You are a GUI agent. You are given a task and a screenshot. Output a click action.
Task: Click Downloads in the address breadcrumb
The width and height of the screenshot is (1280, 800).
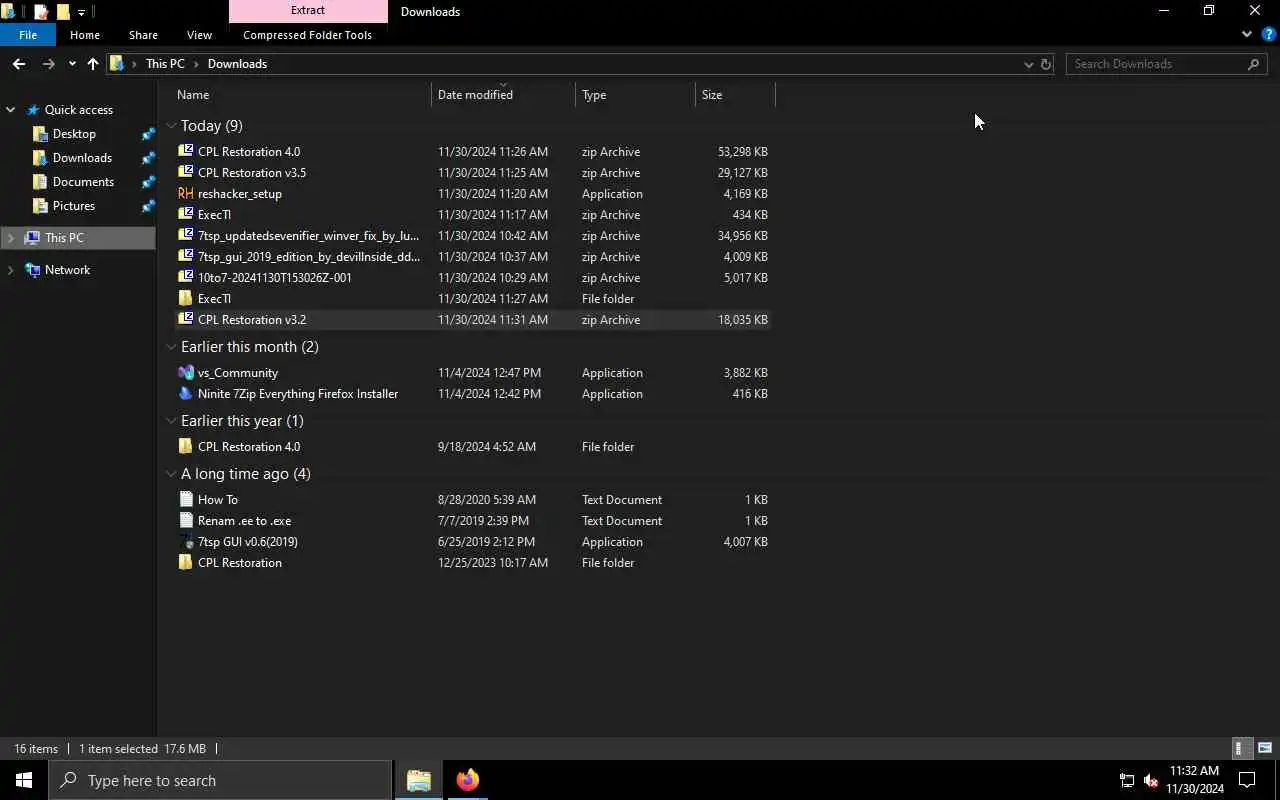pyautogui.click(x=237, y=63)
